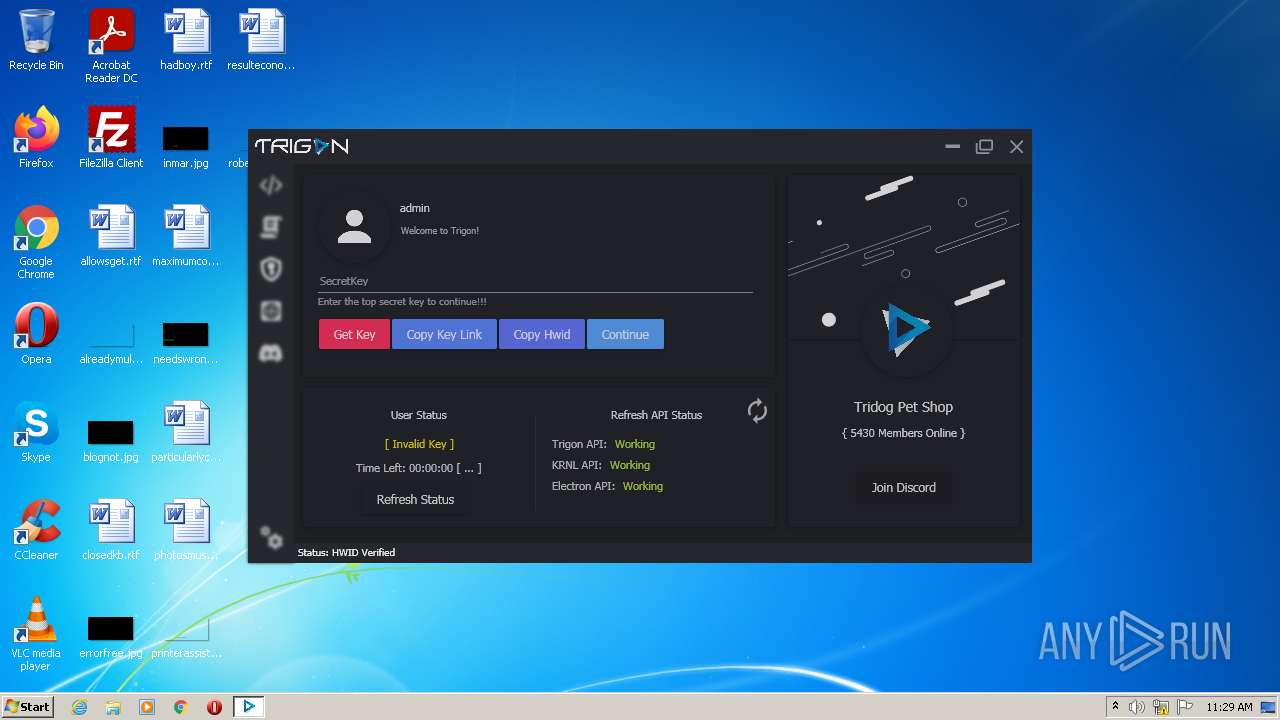Click the 5430 Members Online text
1280x720 pixels.
tap(903, 433)
